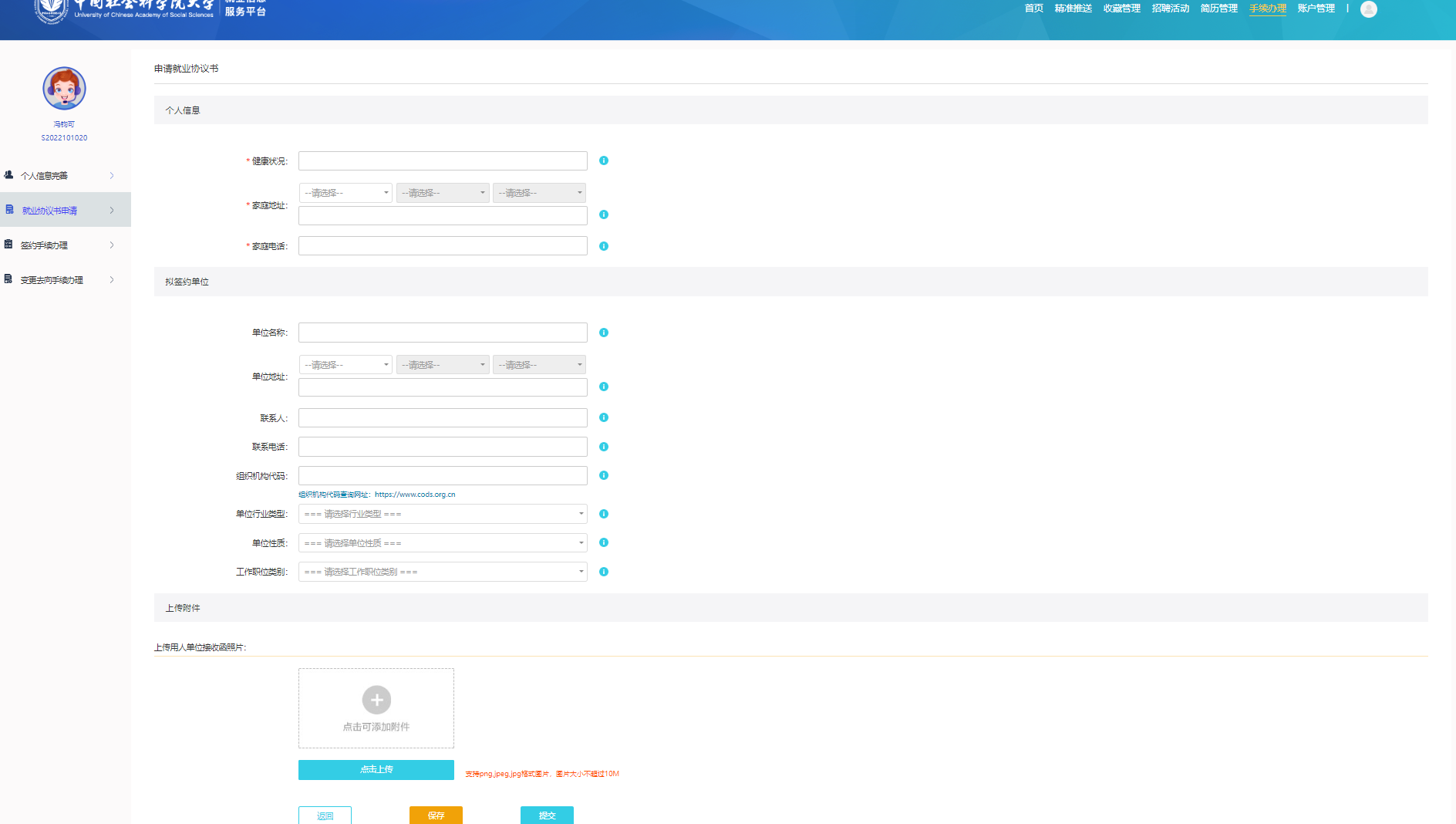1456x824 pixels.
Task: Open the 单位行业类型 dropdown
Action: coord(443,514)
